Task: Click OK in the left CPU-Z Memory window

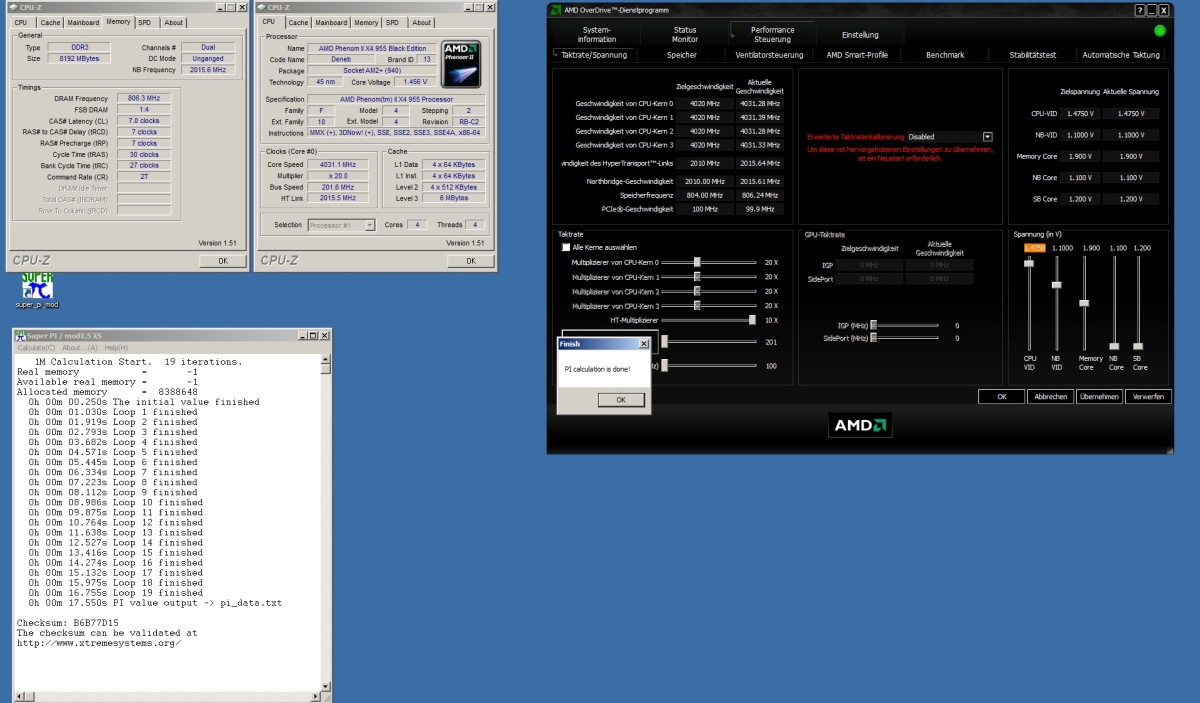Action: [x=222, y=260]
